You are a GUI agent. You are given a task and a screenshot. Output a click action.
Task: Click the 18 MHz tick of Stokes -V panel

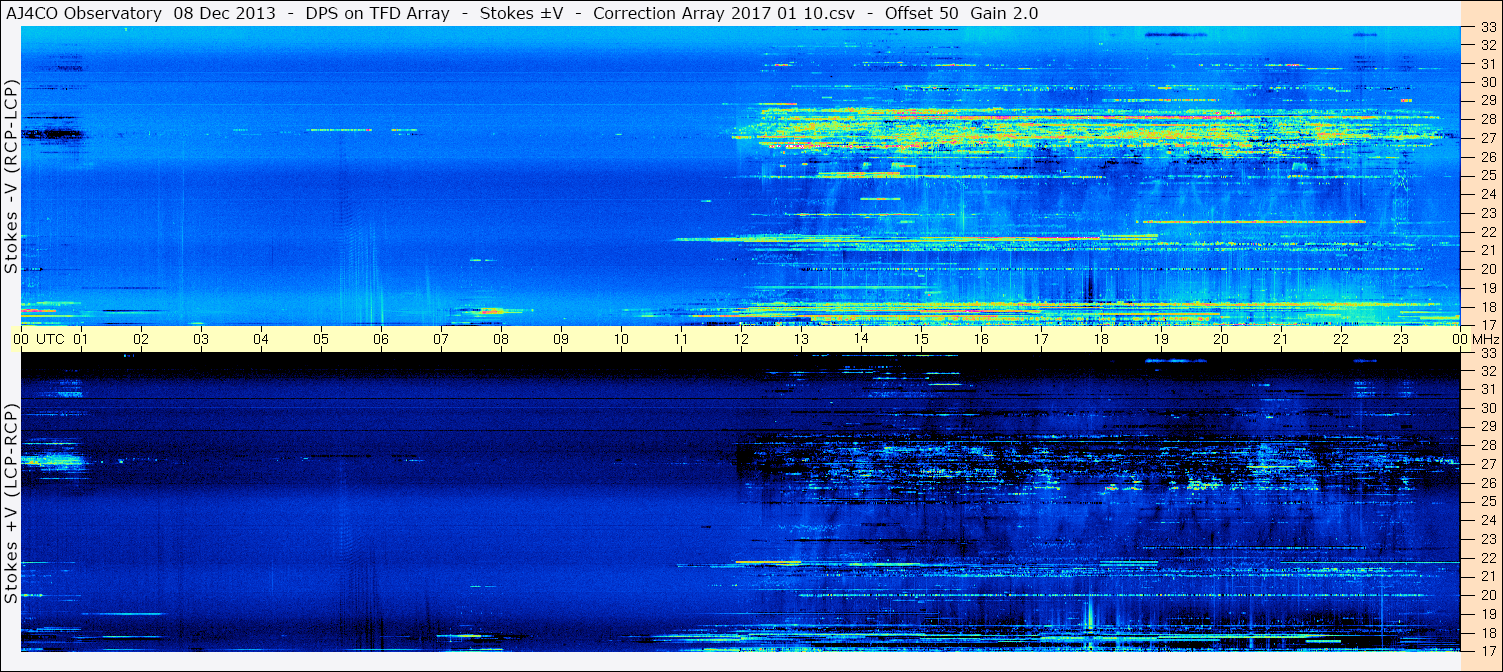(x=1487, y=307)
